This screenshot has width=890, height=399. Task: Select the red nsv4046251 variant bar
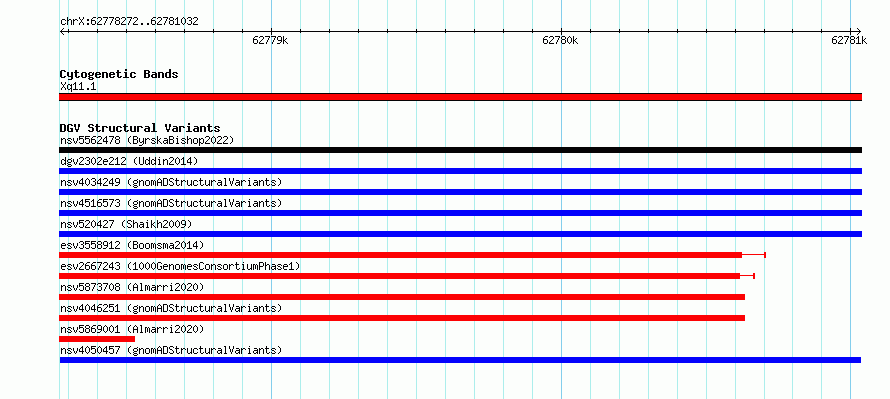[x=402, y=318]
